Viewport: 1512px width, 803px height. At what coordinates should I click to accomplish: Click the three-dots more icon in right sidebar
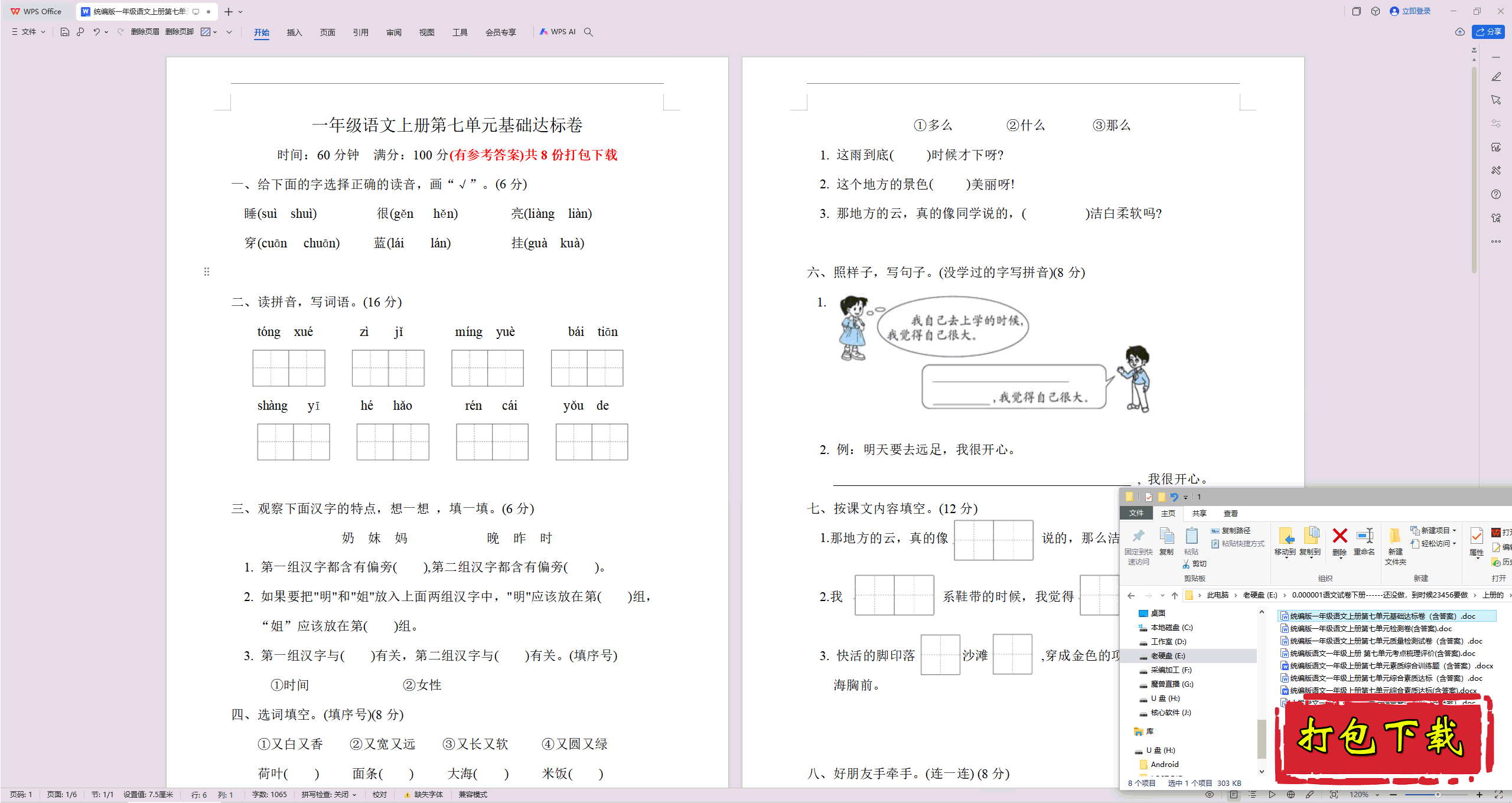pyautogui.click(x=1496, y=241)
